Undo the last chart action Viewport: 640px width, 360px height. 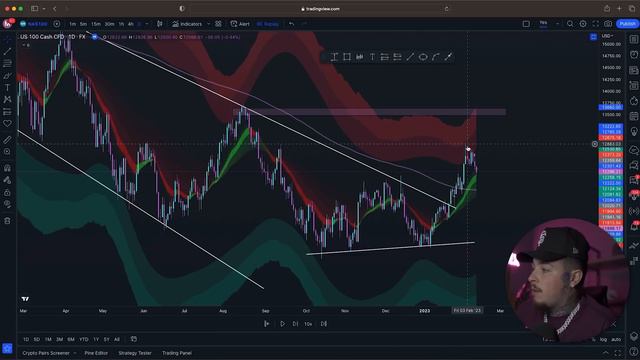tap(291, 24)
